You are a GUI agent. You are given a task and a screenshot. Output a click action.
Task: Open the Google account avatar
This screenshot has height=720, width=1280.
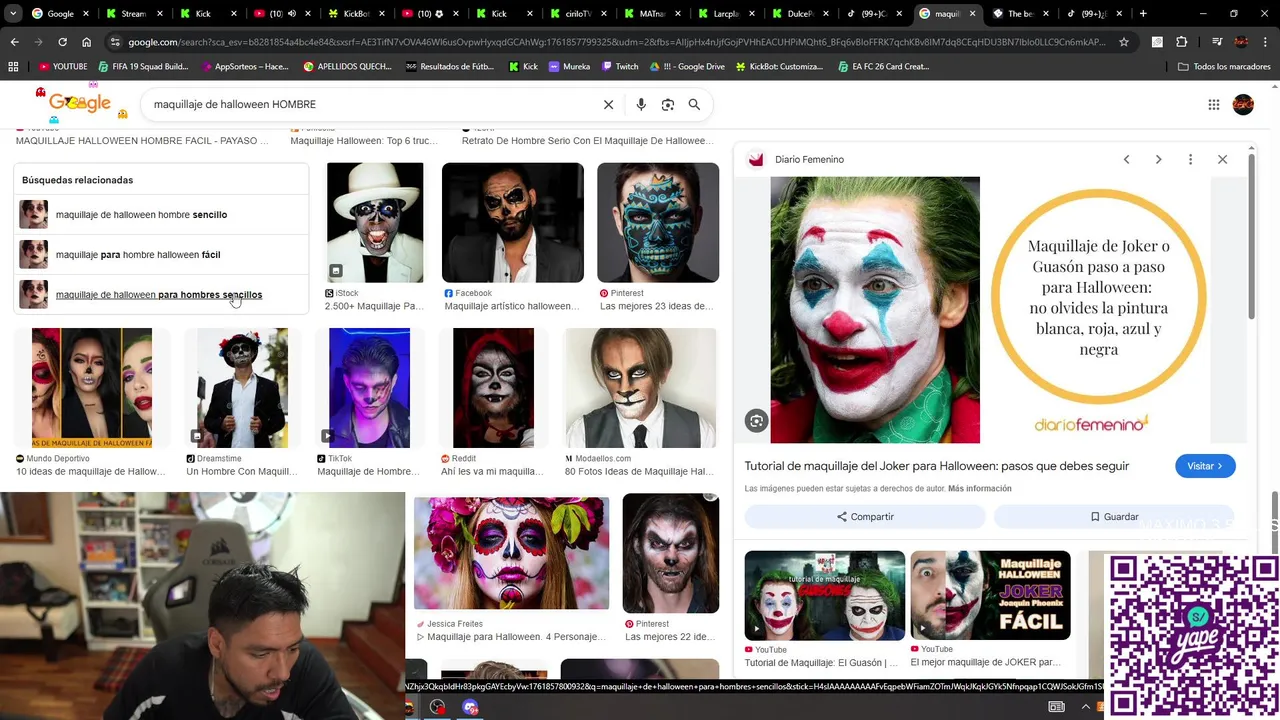coord(1243,104)
